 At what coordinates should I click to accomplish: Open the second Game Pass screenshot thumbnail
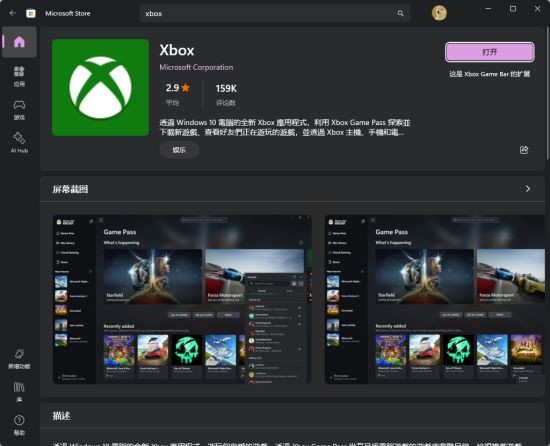pos(435,299)
